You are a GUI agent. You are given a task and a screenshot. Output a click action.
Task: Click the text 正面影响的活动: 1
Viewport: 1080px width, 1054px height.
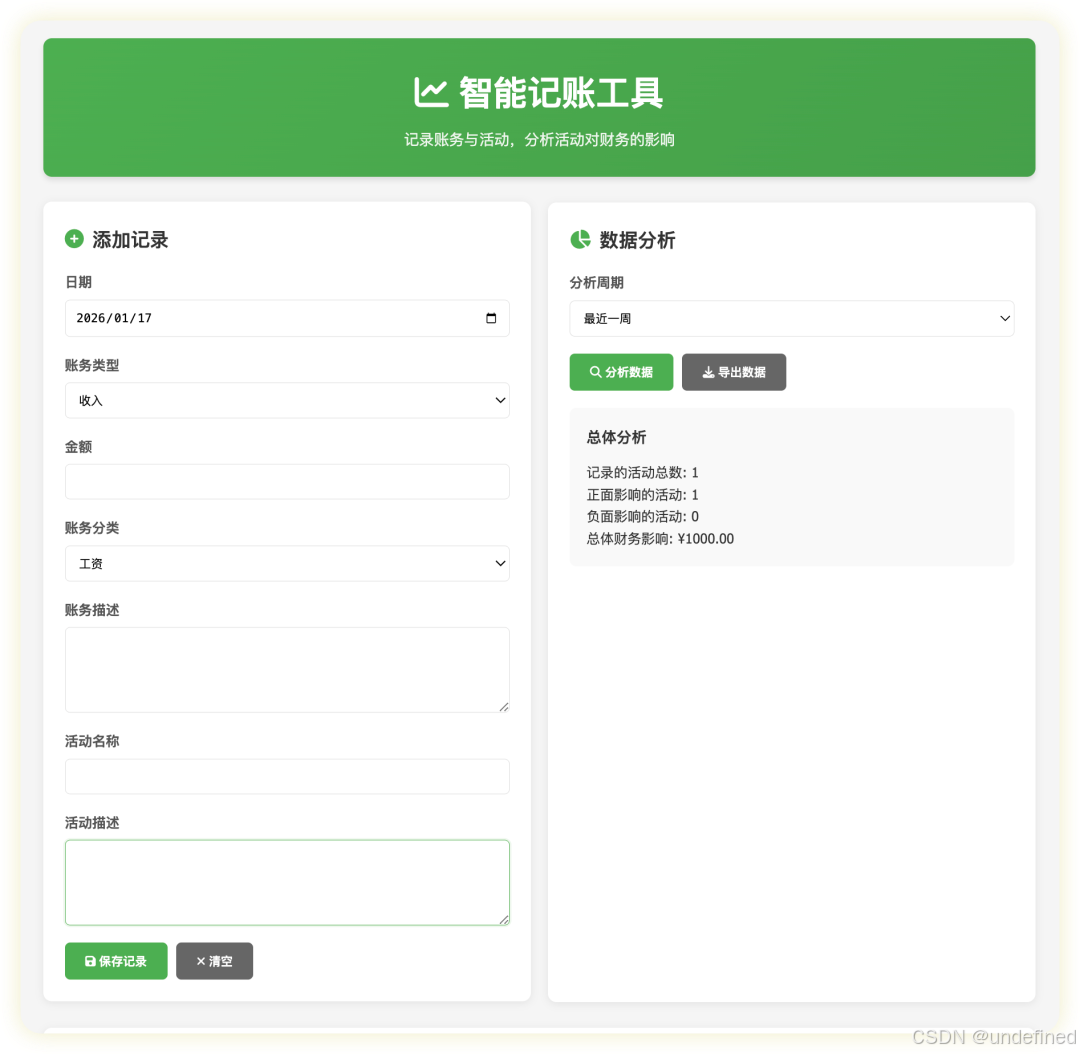tap(642, 495)
